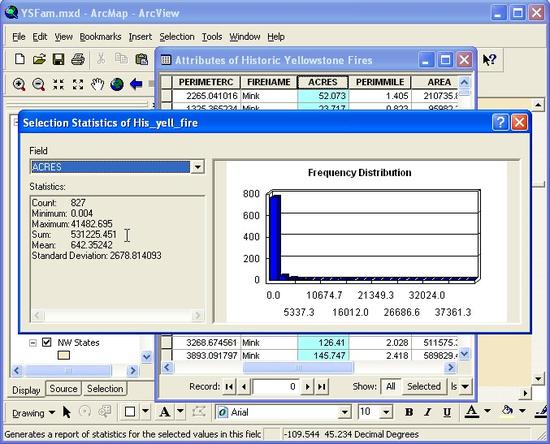
Task: Toggle Bold text formatting
Action: (x=409, y=412)
